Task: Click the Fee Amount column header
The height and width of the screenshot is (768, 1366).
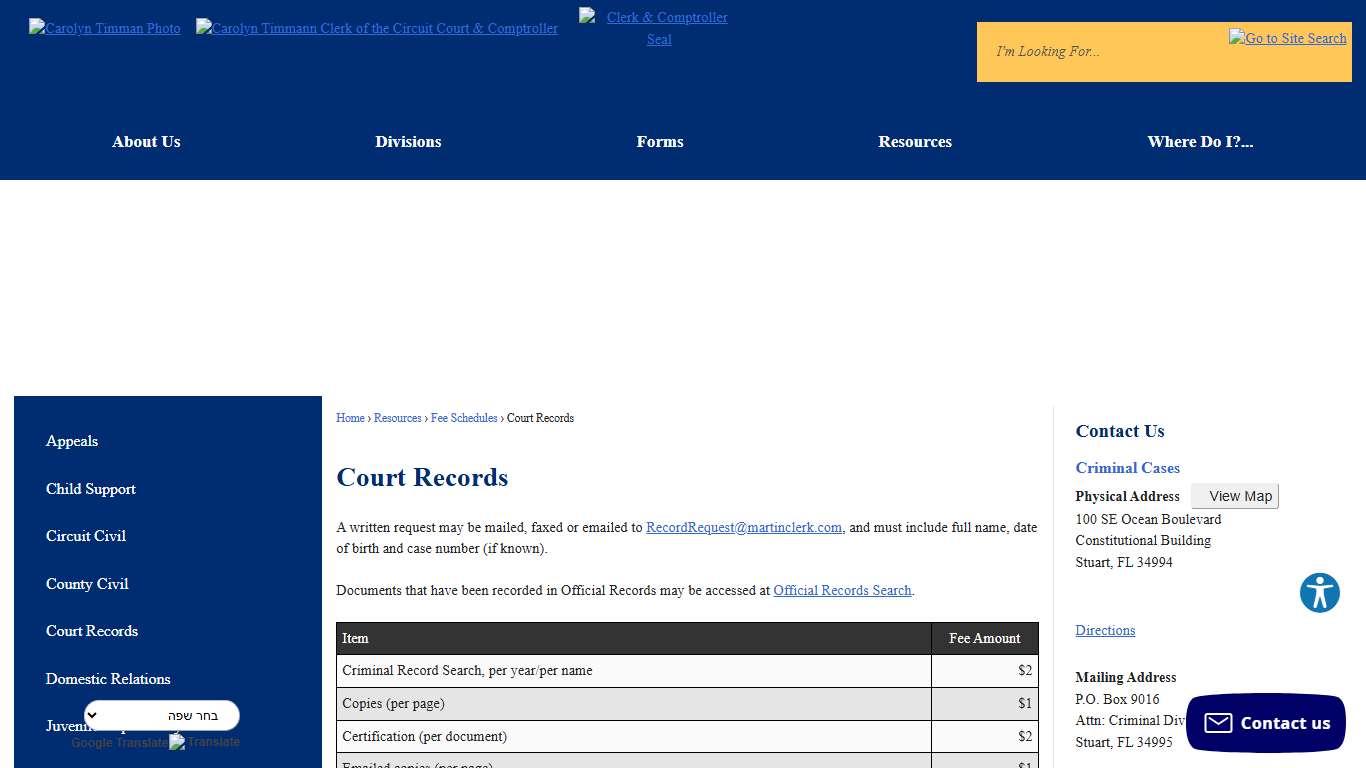Action: coord(985,638)
